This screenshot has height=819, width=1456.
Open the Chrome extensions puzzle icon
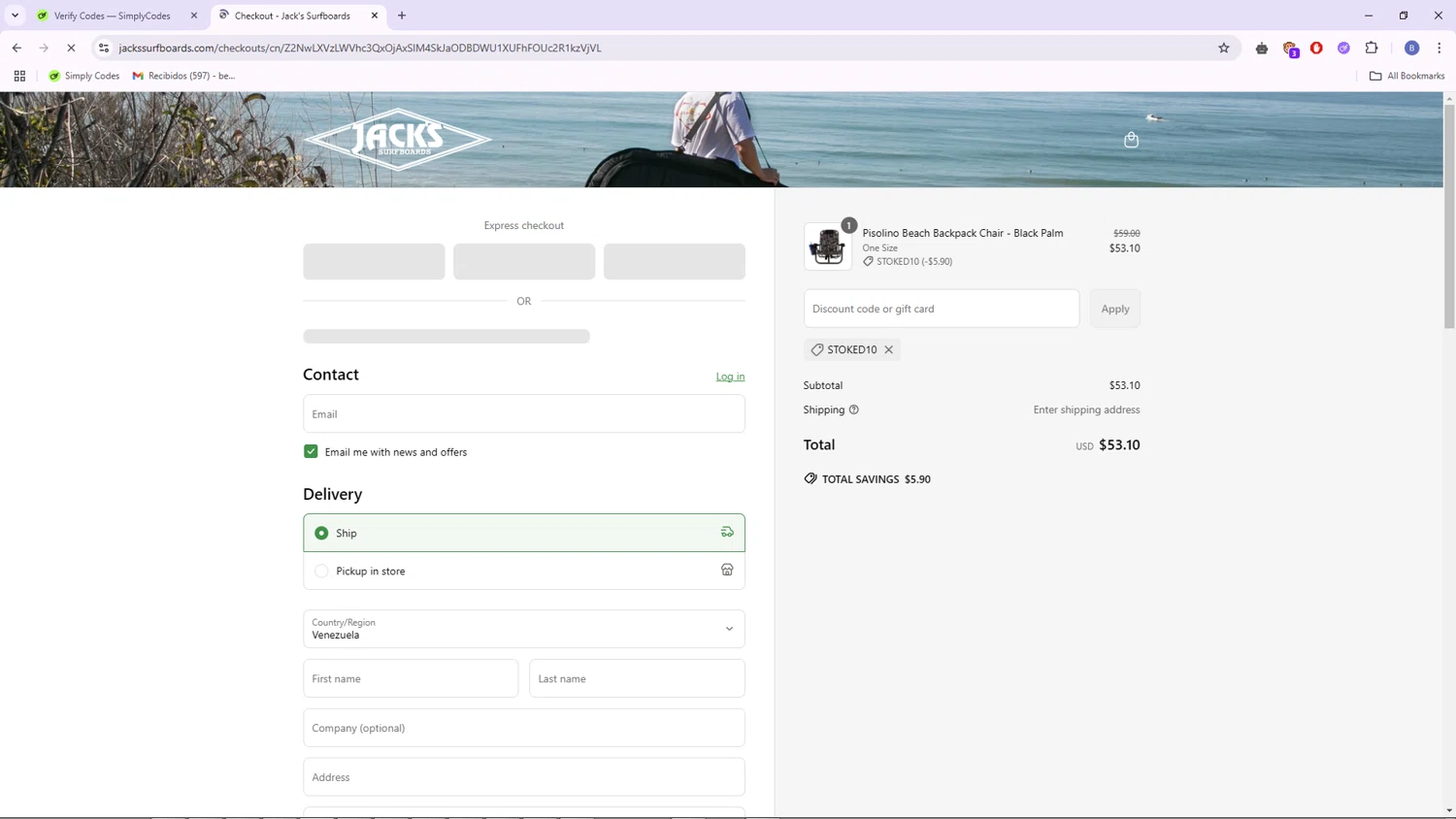coord(1372,48)
